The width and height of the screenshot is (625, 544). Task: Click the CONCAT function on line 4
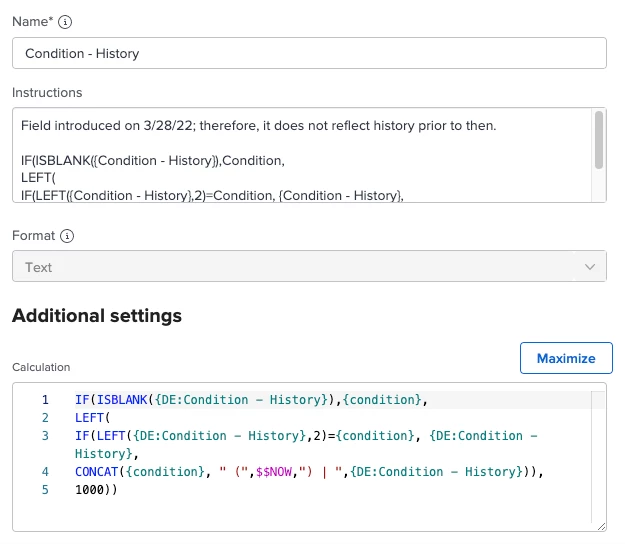point(96,472)
